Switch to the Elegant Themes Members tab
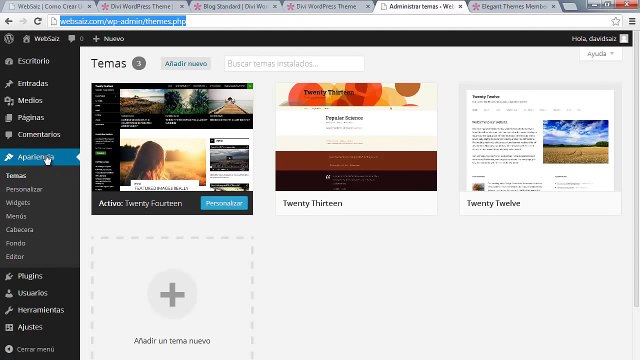The height and width of the screenshot is (360, 640). (x=513, y=7)
